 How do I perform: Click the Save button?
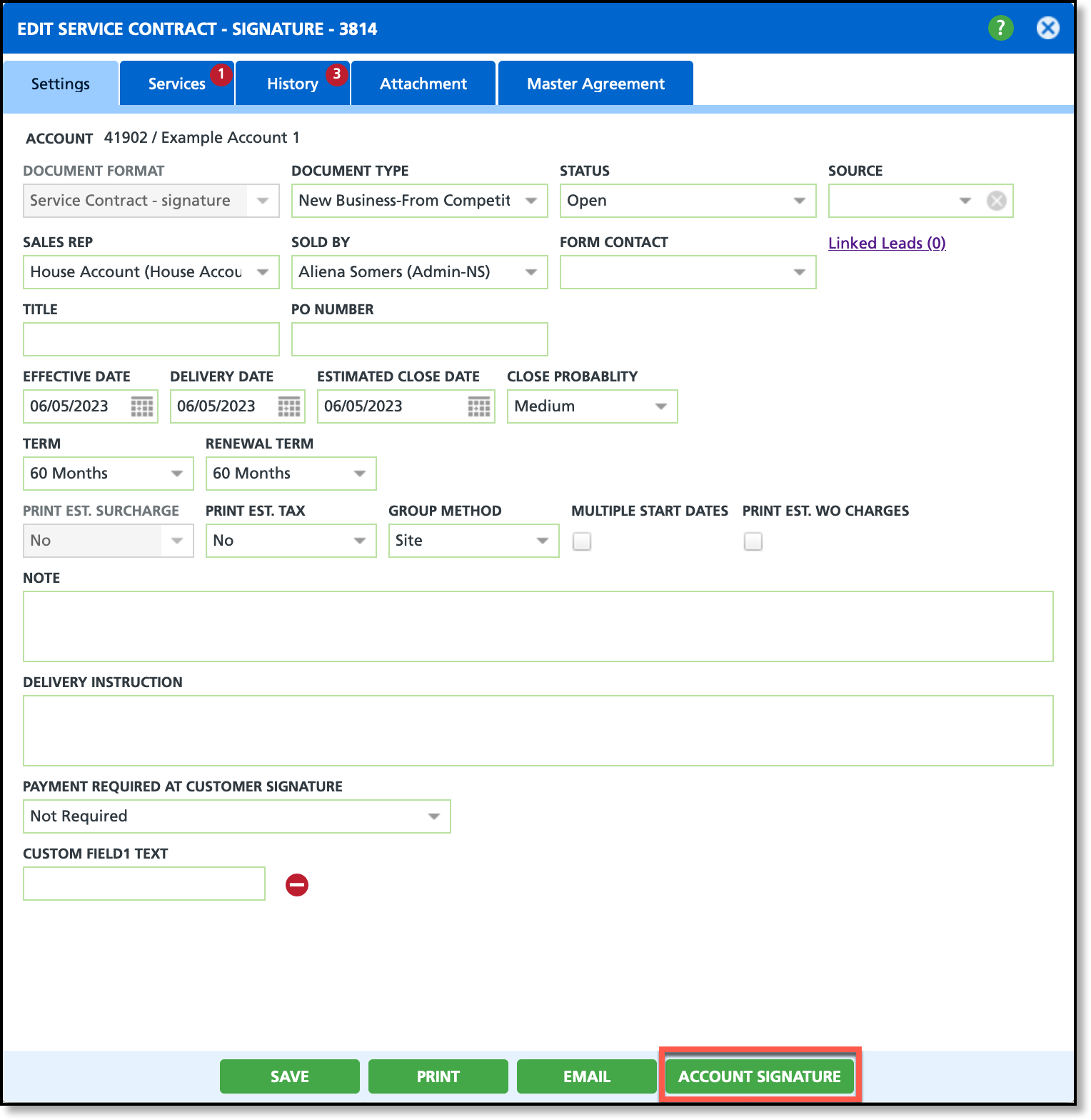point(290,1076)
